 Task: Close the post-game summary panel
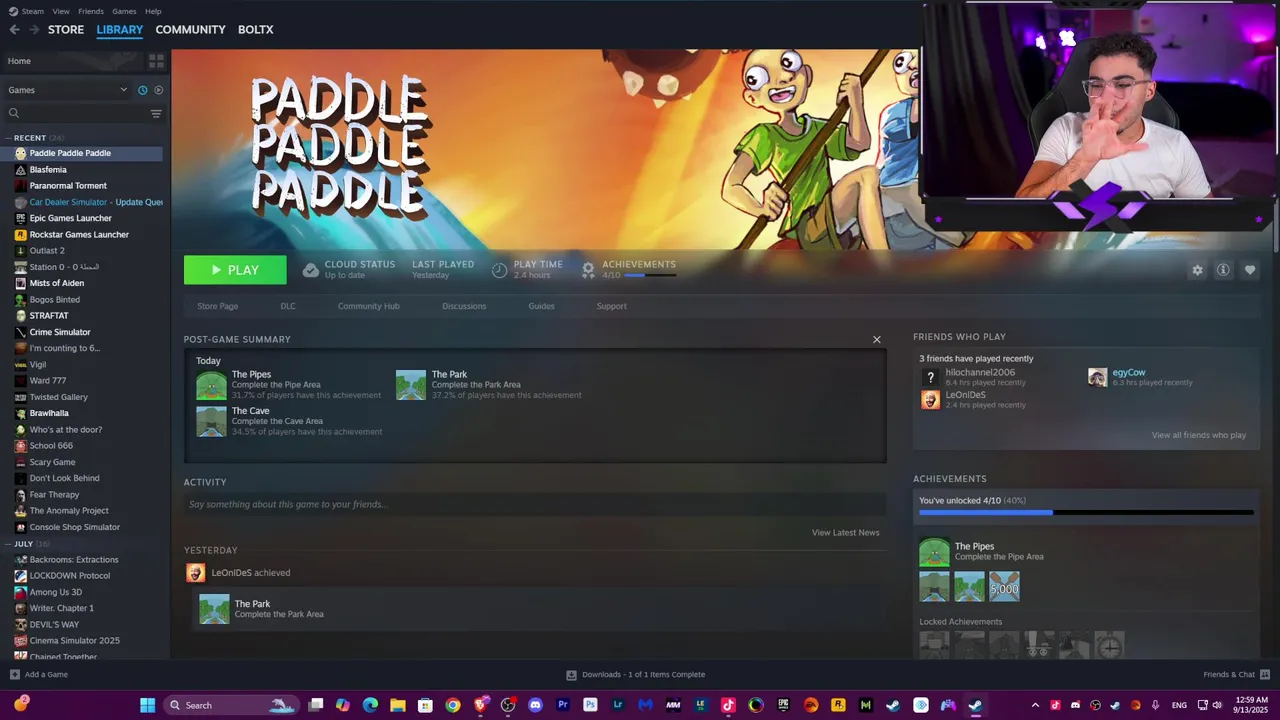click(877, 340)
